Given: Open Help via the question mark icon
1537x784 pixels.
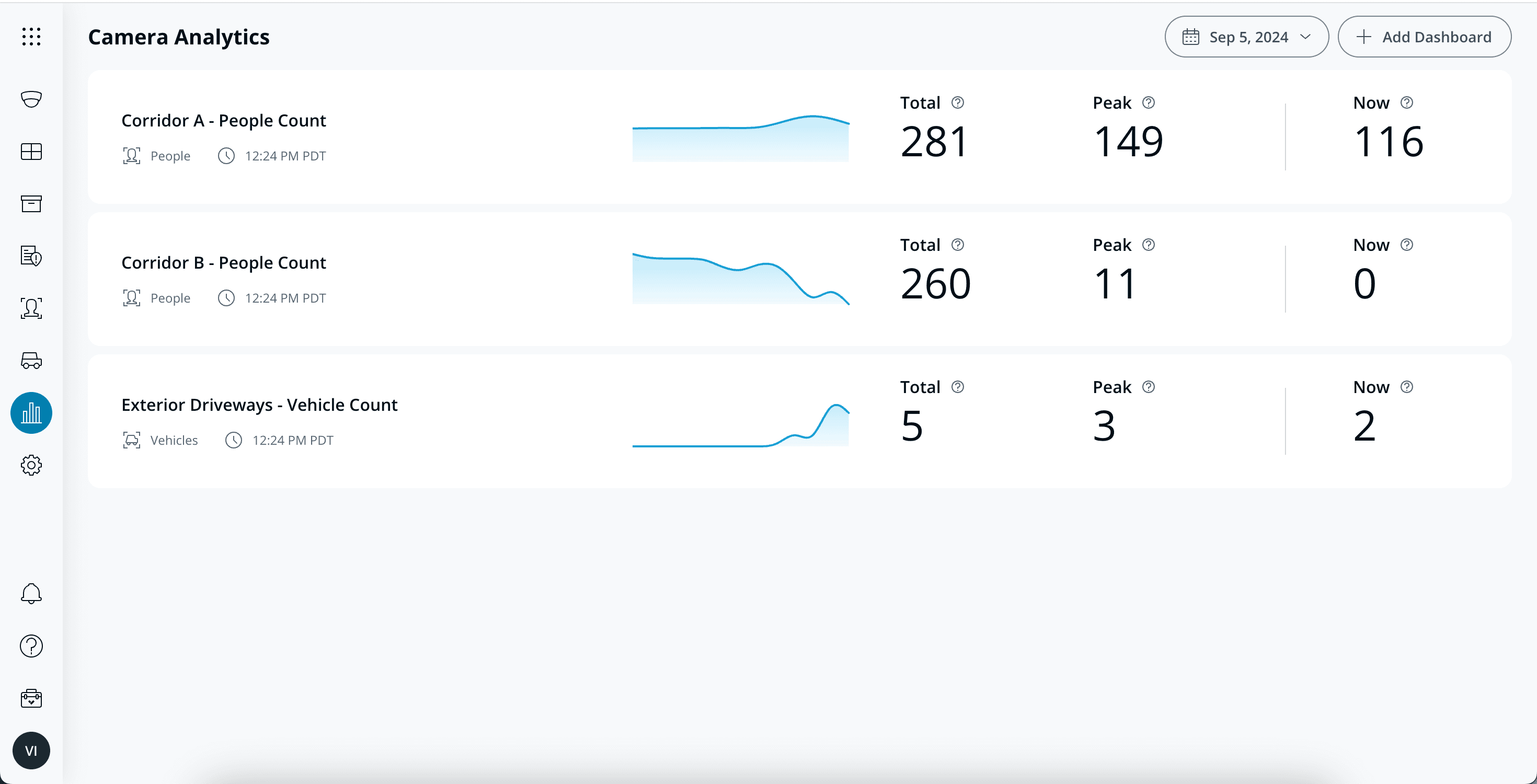Looking at the screenshot, I should click(x=31, y=645).
